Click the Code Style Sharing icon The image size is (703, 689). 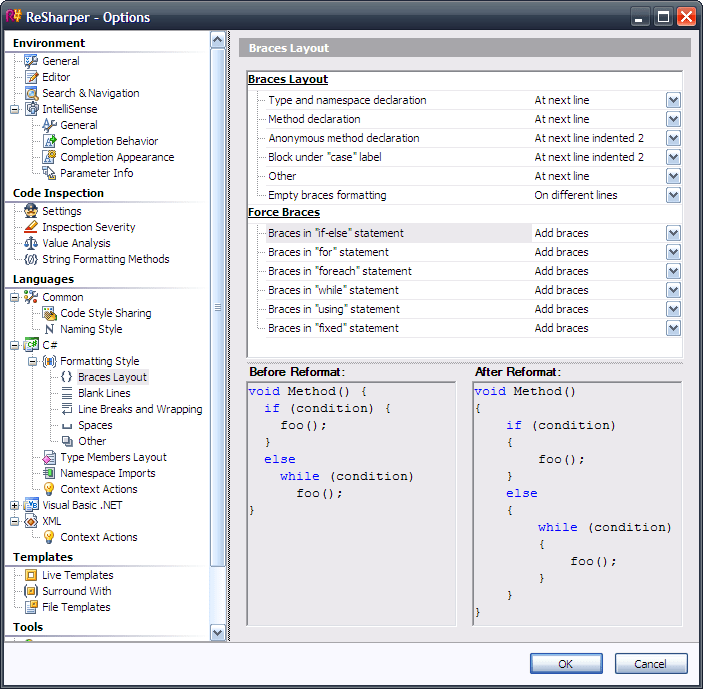(x=49, y=313)
